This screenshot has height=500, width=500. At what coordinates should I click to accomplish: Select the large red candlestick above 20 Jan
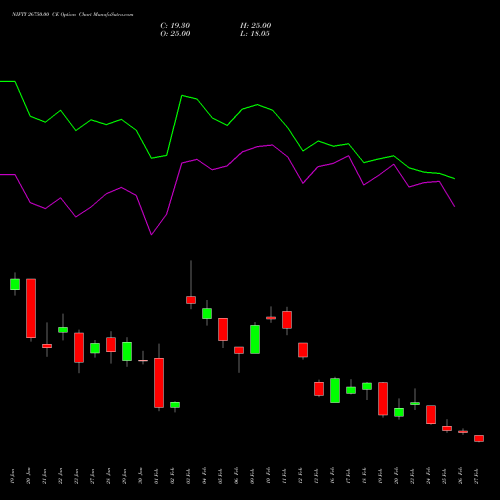click(31, 308)
